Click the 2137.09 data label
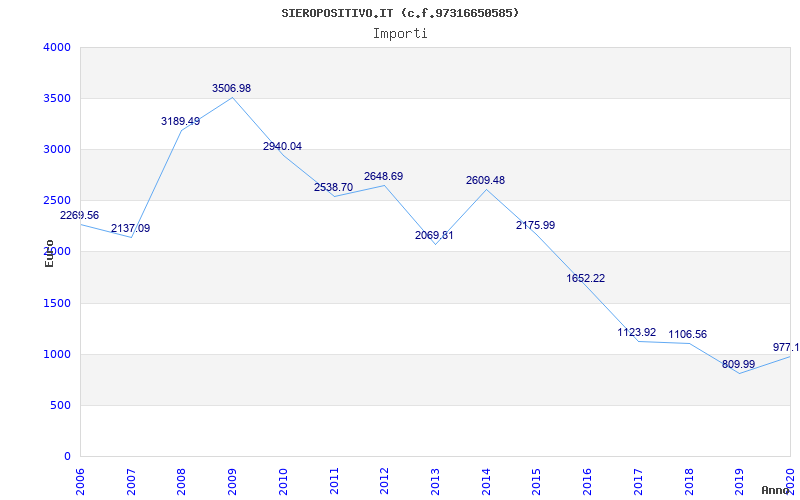This screenshot has height=500, width=800. coord(130,229)
